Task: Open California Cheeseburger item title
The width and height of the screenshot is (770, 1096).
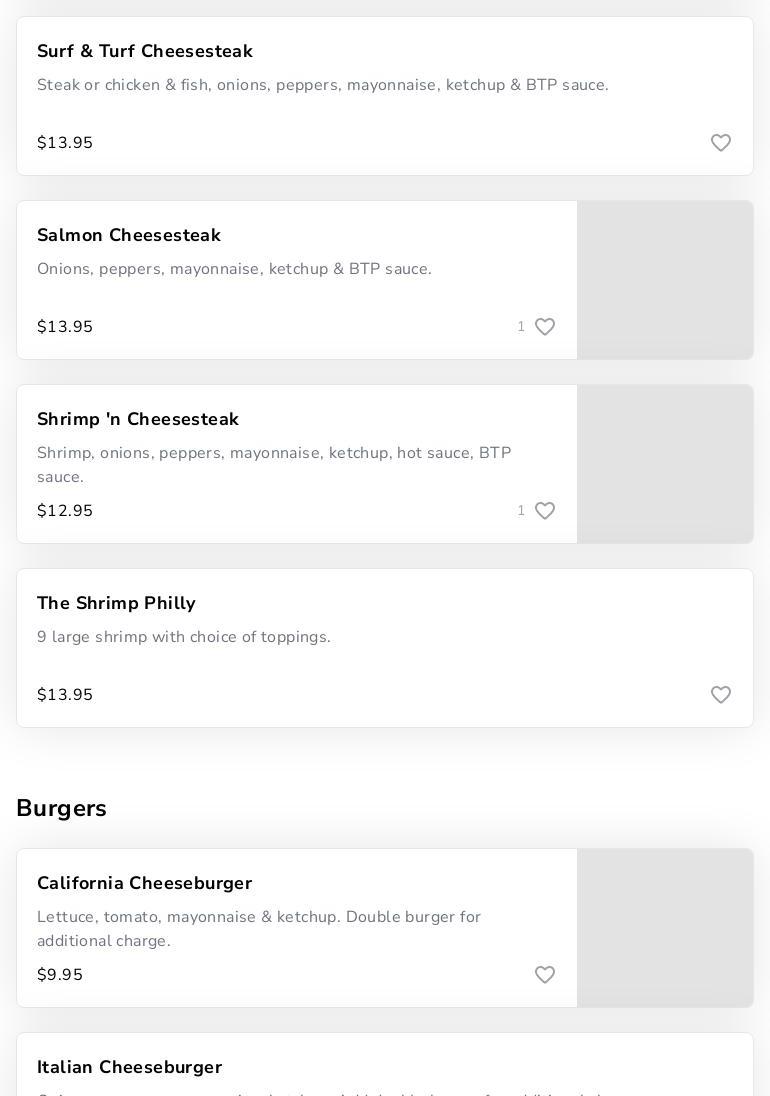Action: click(144, 883)
